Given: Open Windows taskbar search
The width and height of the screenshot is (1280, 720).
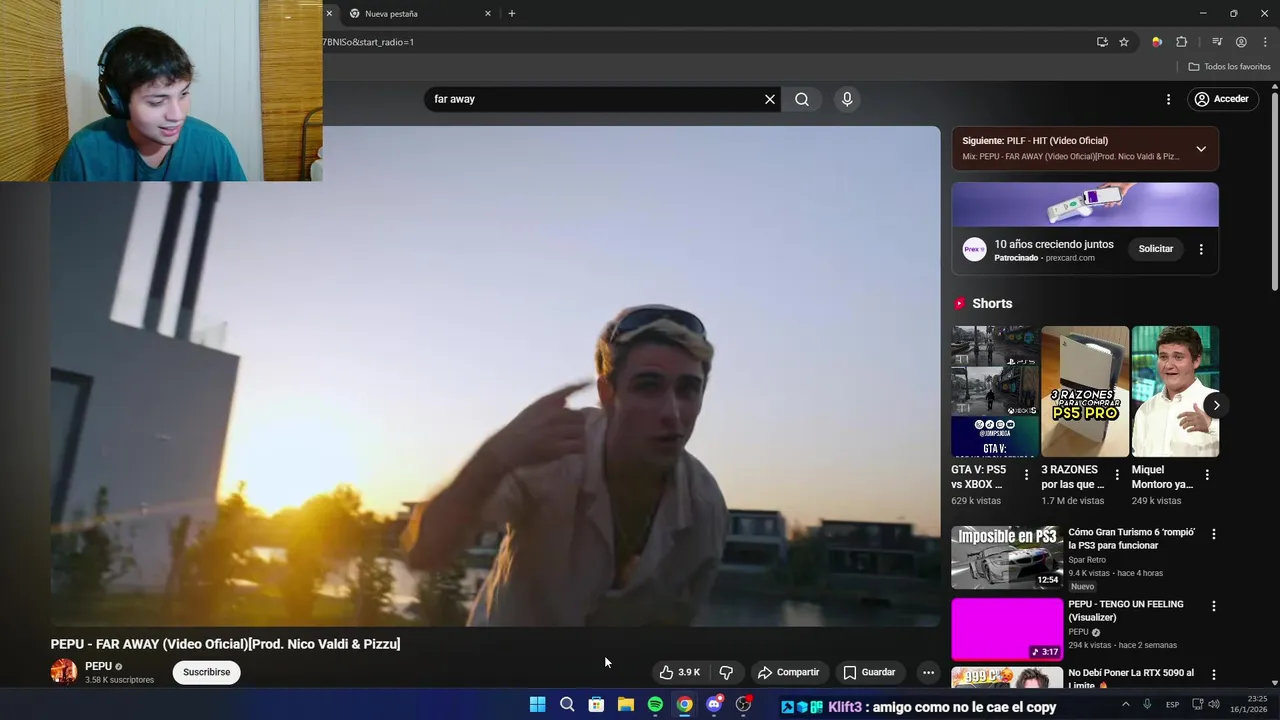Looking at the screenshot, I should click(x=567, y=705).
